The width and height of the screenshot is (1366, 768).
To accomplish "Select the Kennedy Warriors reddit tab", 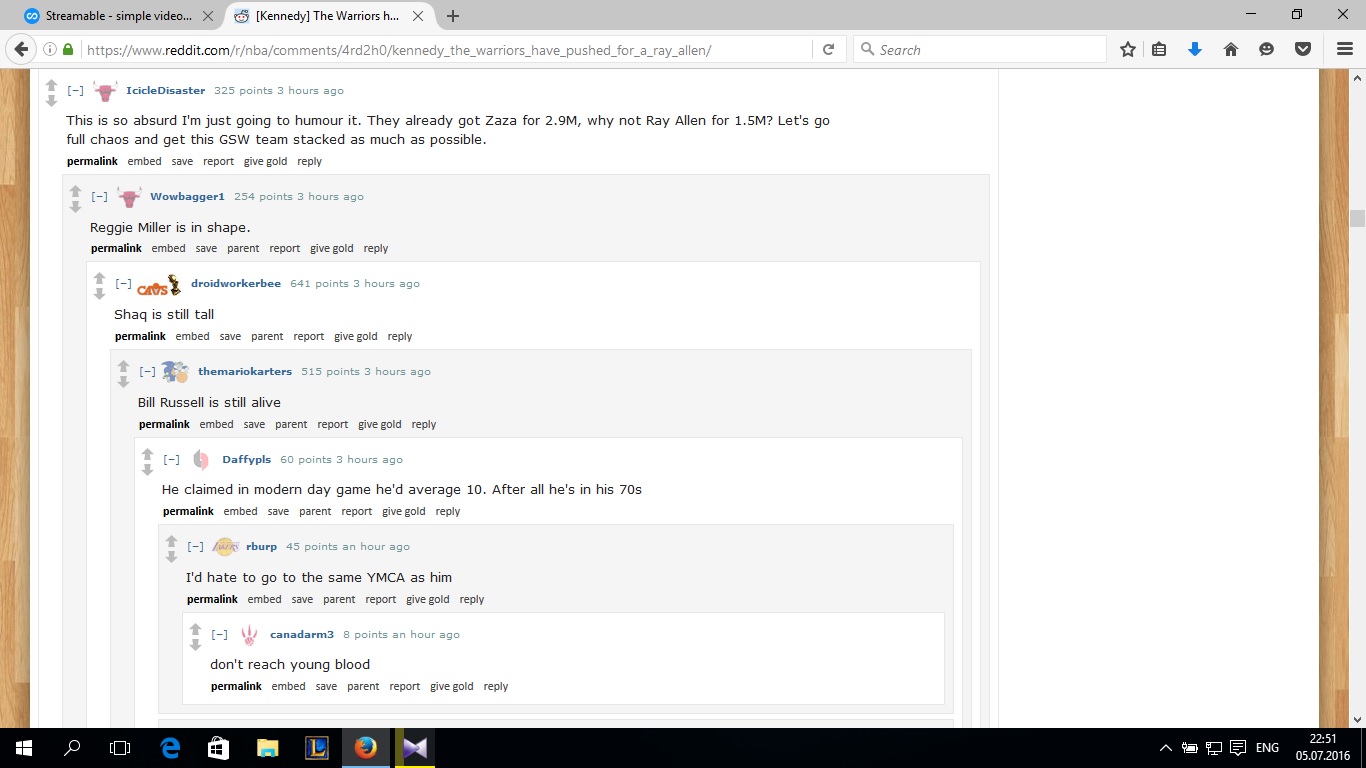I will [x=328, y=15].
